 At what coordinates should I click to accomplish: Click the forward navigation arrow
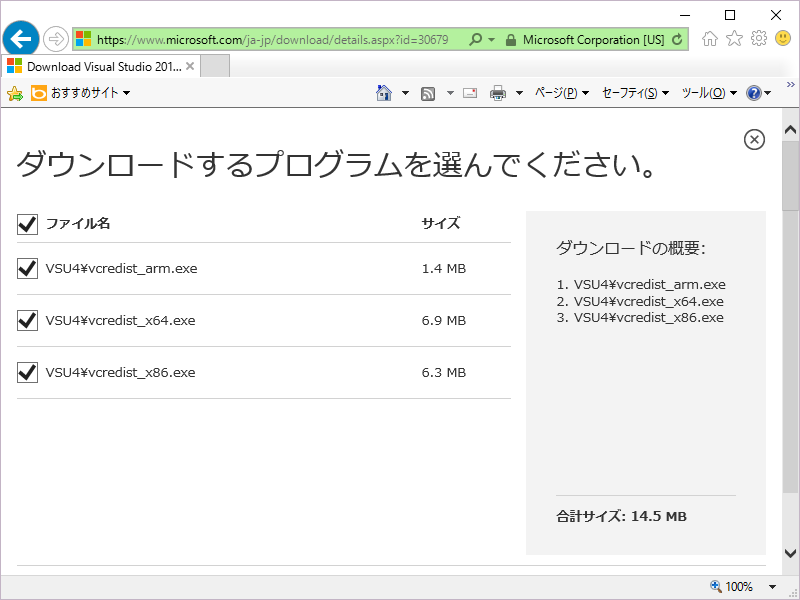(x=56, y=39)
